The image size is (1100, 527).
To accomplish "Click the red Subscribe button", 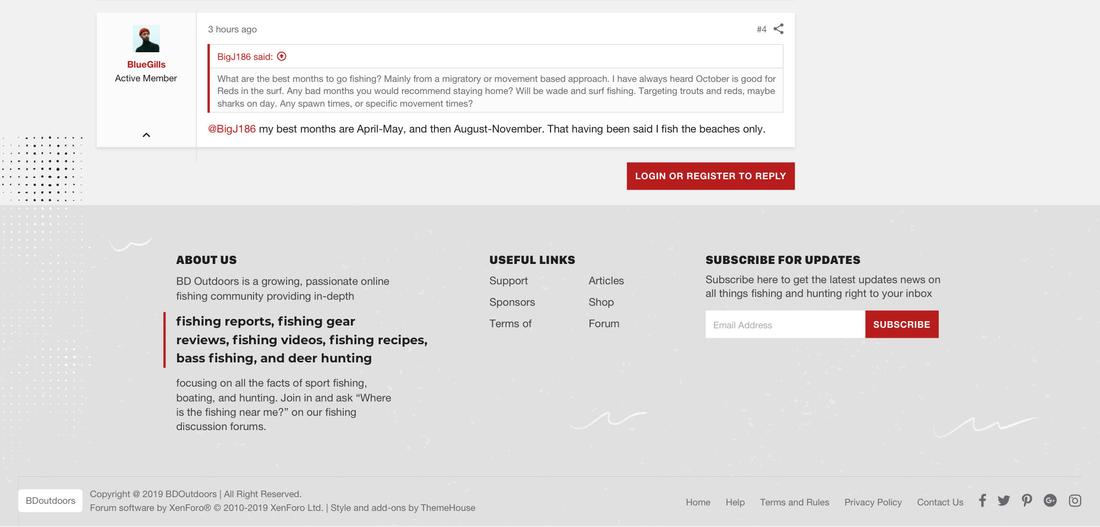I will [901, 324].
